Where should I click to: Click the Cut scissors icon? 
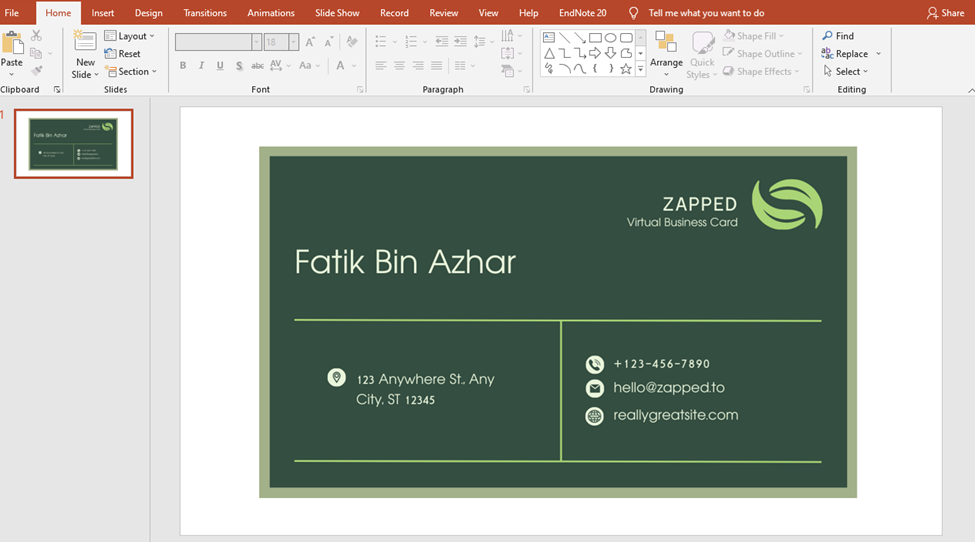pyautogui.click(x=36, y=35)
